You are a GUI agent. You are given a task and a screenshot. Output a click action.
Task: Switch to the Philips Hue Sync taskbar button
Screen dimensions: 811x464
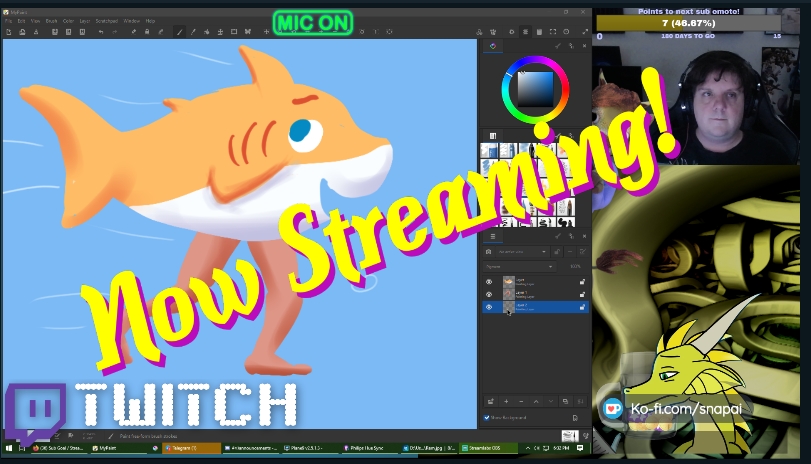coord(370,448)
